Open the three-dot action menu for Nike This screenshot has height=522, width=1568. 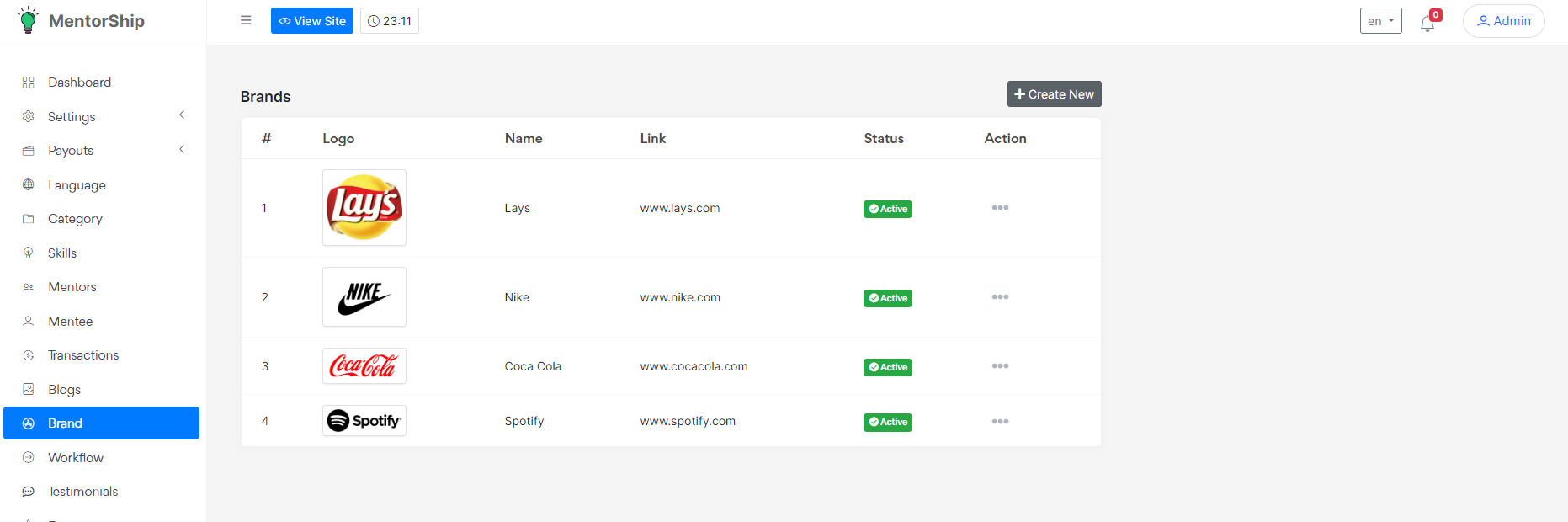(x=1000, y=297)
